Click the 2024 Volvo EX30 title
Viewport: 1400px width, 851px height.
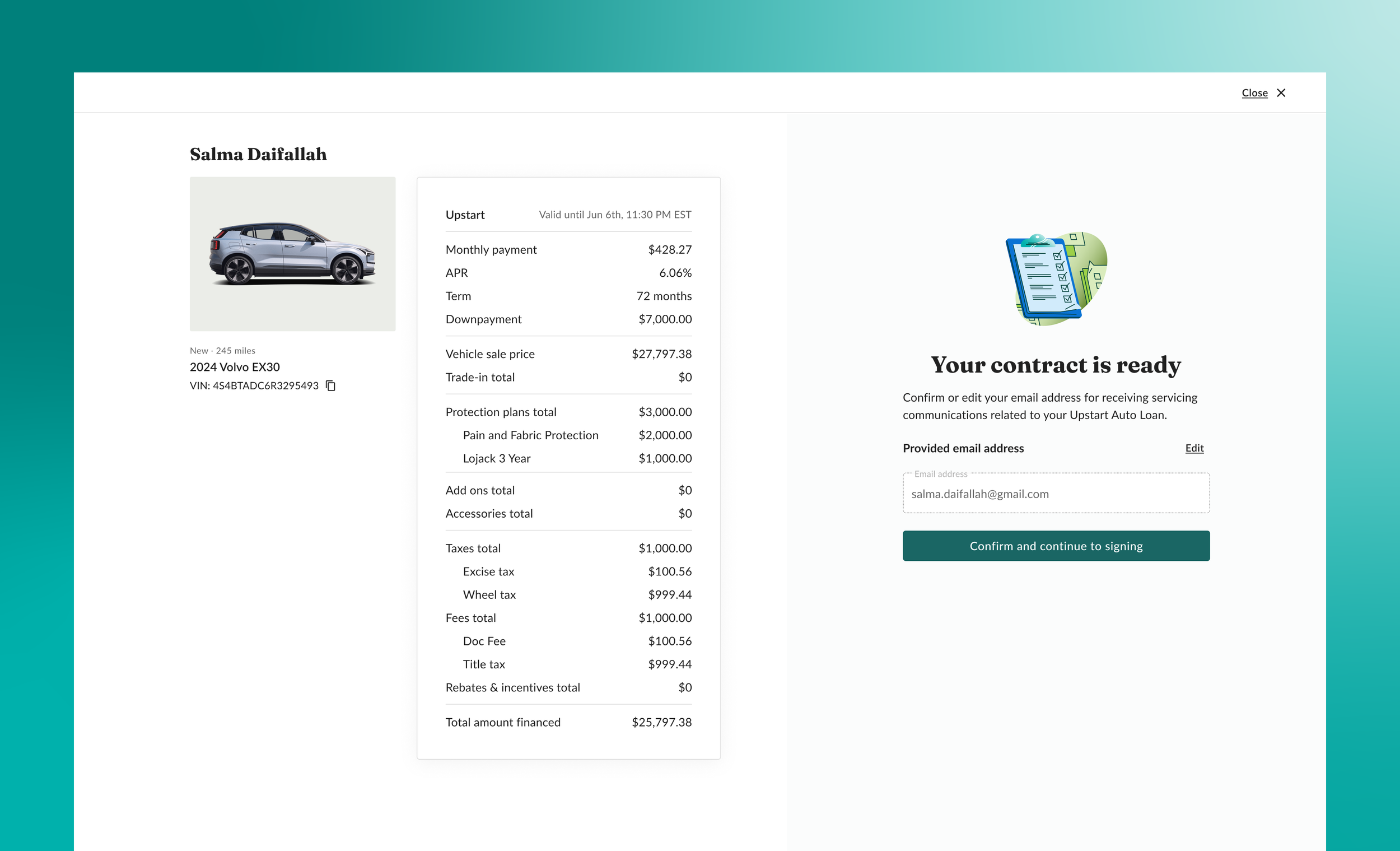click(x=235, y=367)
